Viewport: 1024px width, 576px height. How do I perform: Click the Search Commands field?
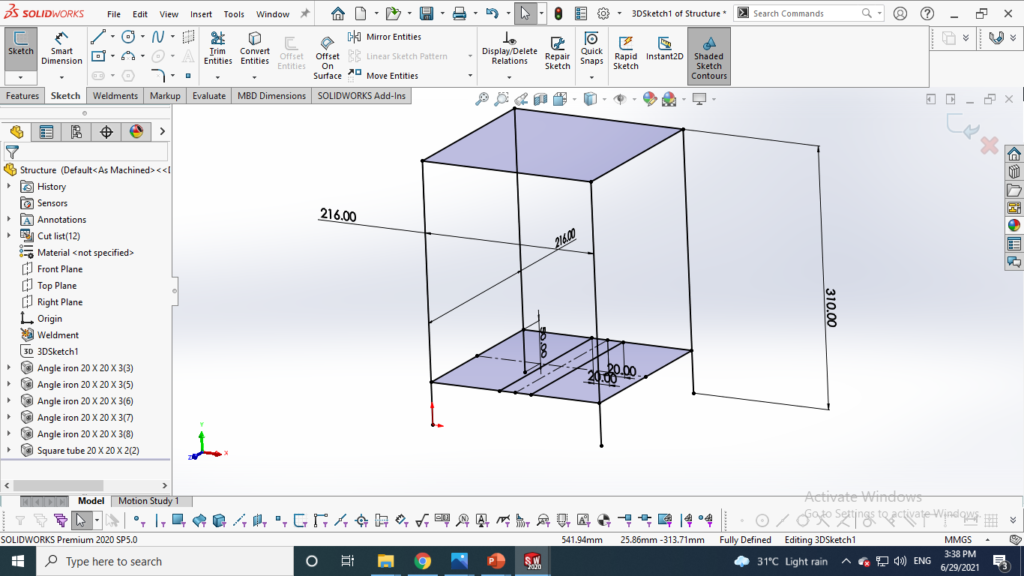click(x=806, y=13)
